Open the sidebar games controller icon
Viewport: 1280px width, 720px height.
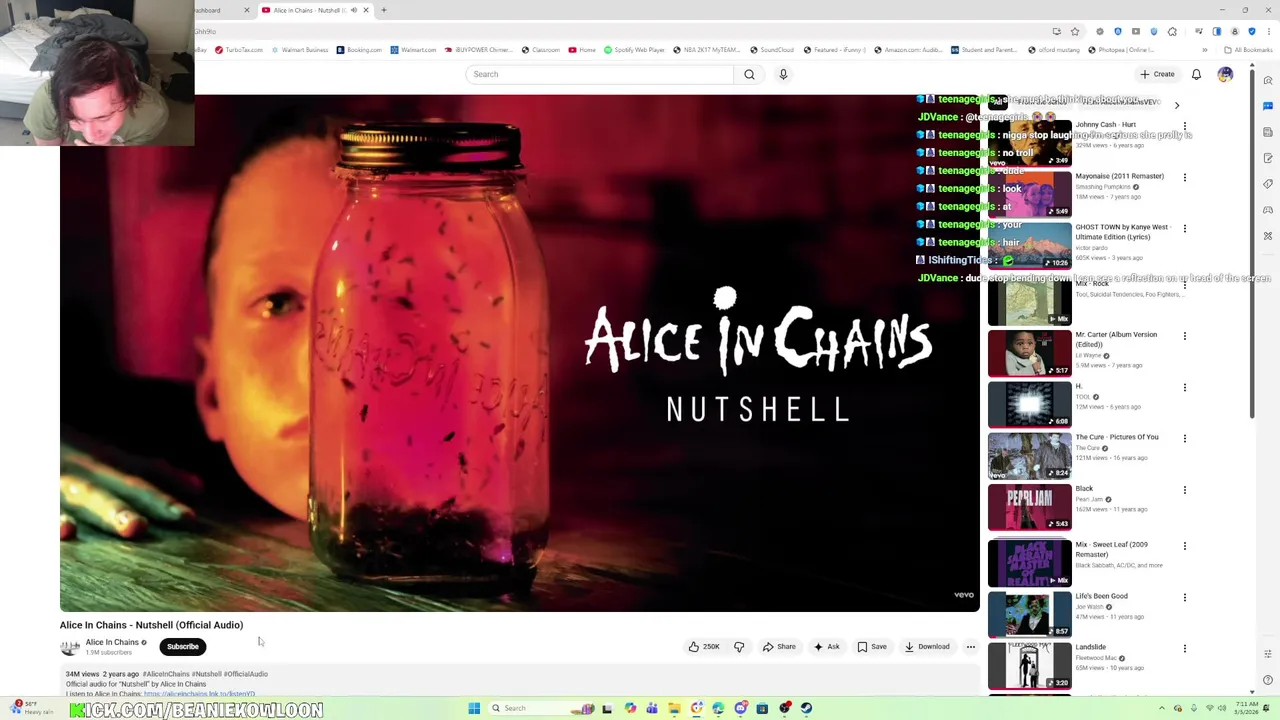point(1268,210)
